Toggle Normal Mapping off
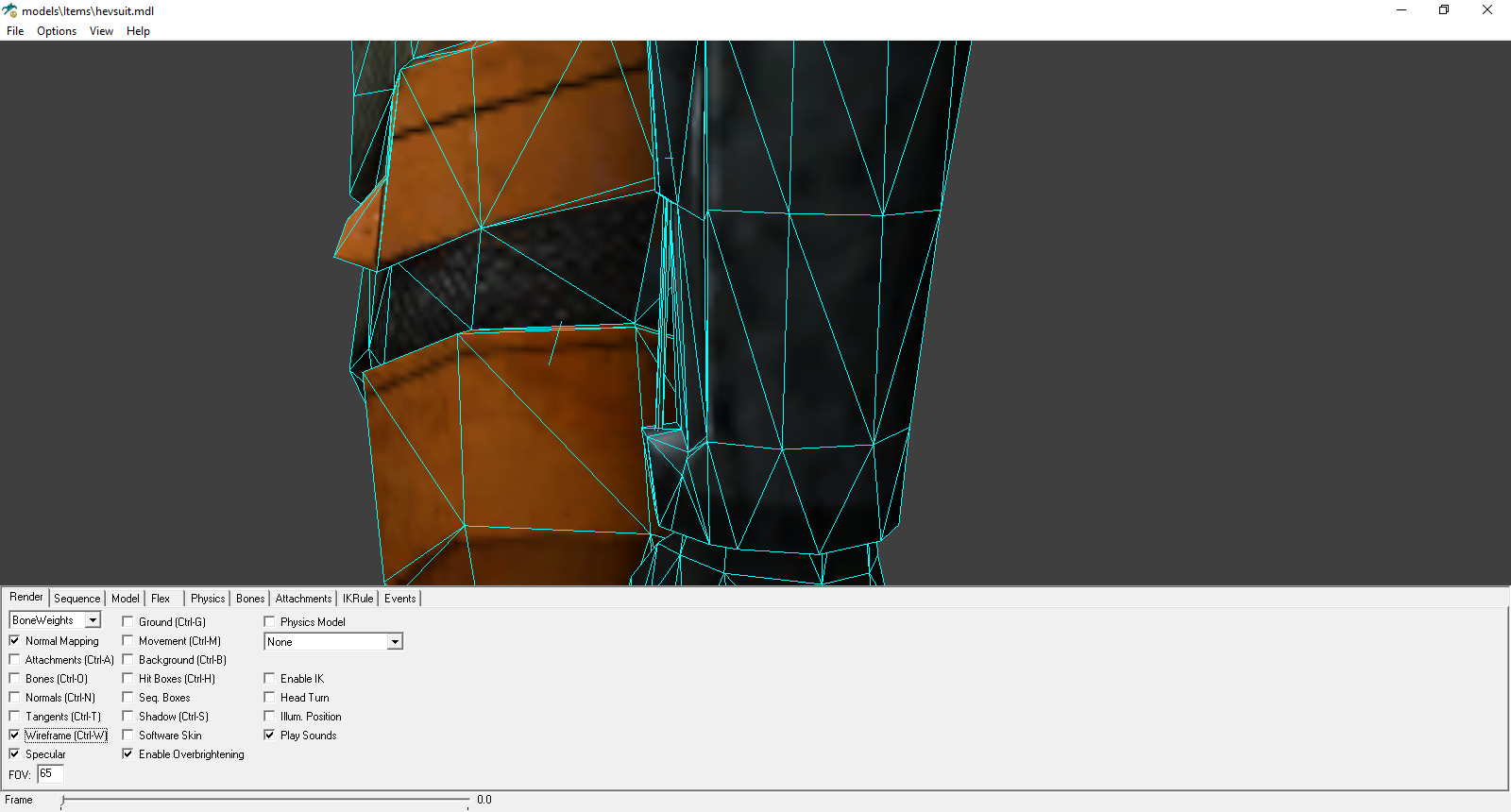Screen dimensions: 1511x812 tap(14, 640)
